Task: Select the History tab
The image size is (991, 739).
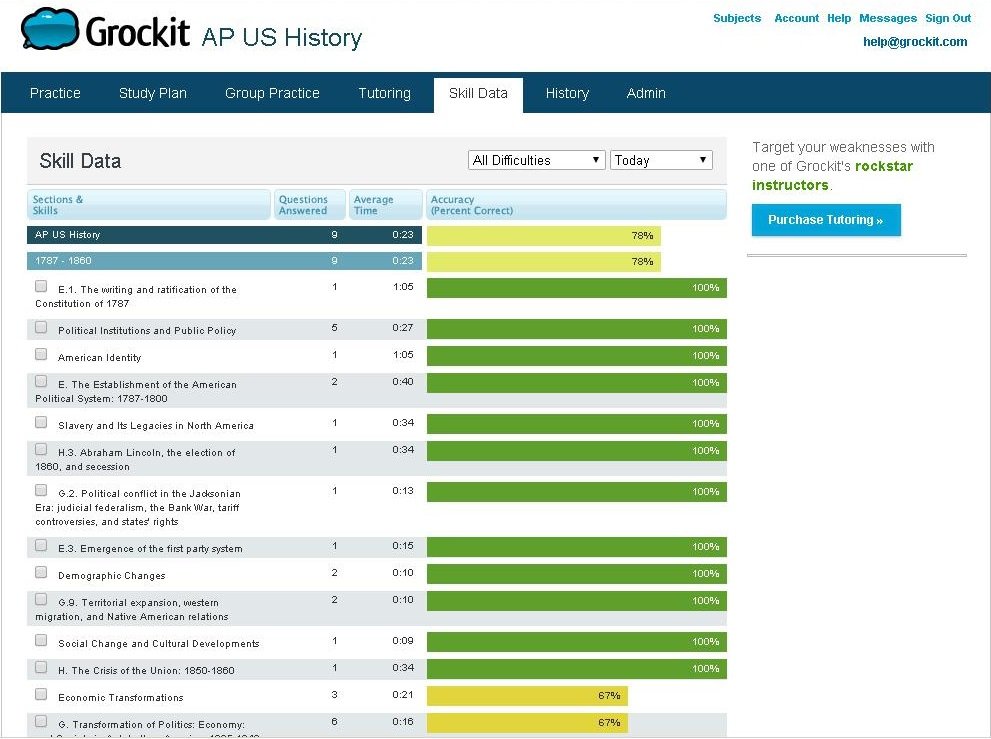Action: 567,93
